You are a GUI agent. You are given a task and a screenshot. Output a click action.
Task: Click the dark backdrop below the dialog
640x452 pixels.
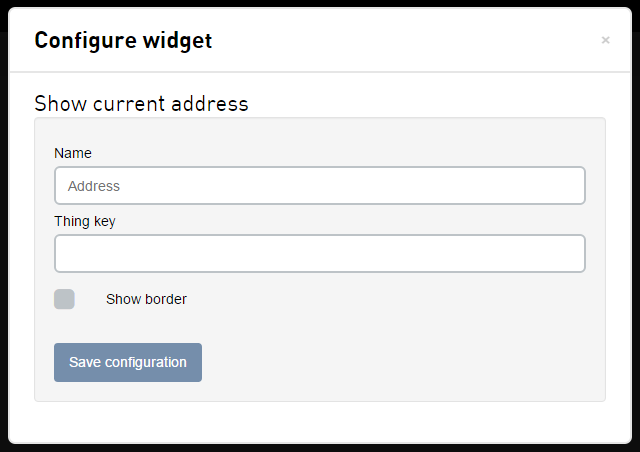coord(320,447)
